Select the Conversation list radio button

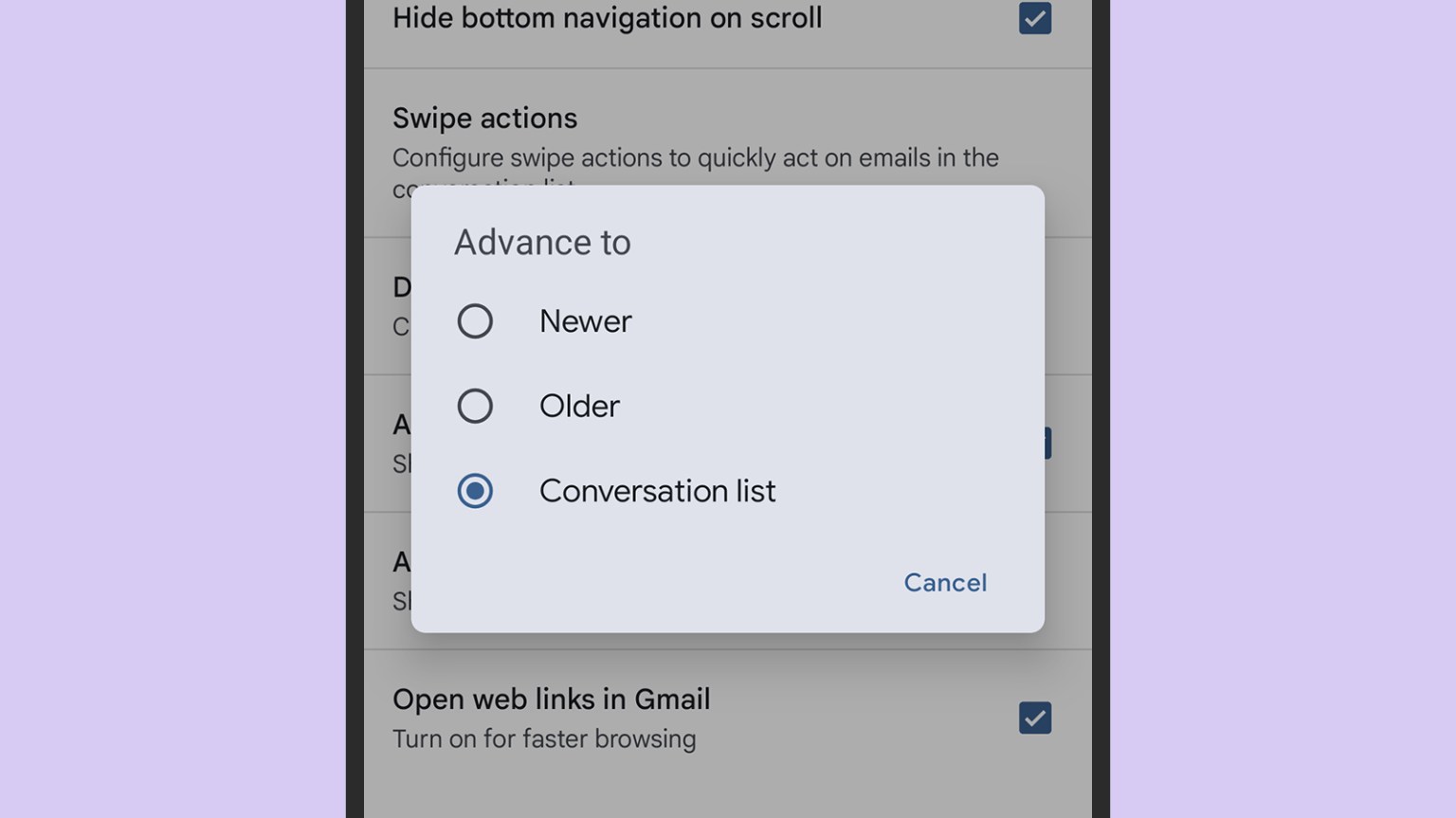(x=475, y=491)
